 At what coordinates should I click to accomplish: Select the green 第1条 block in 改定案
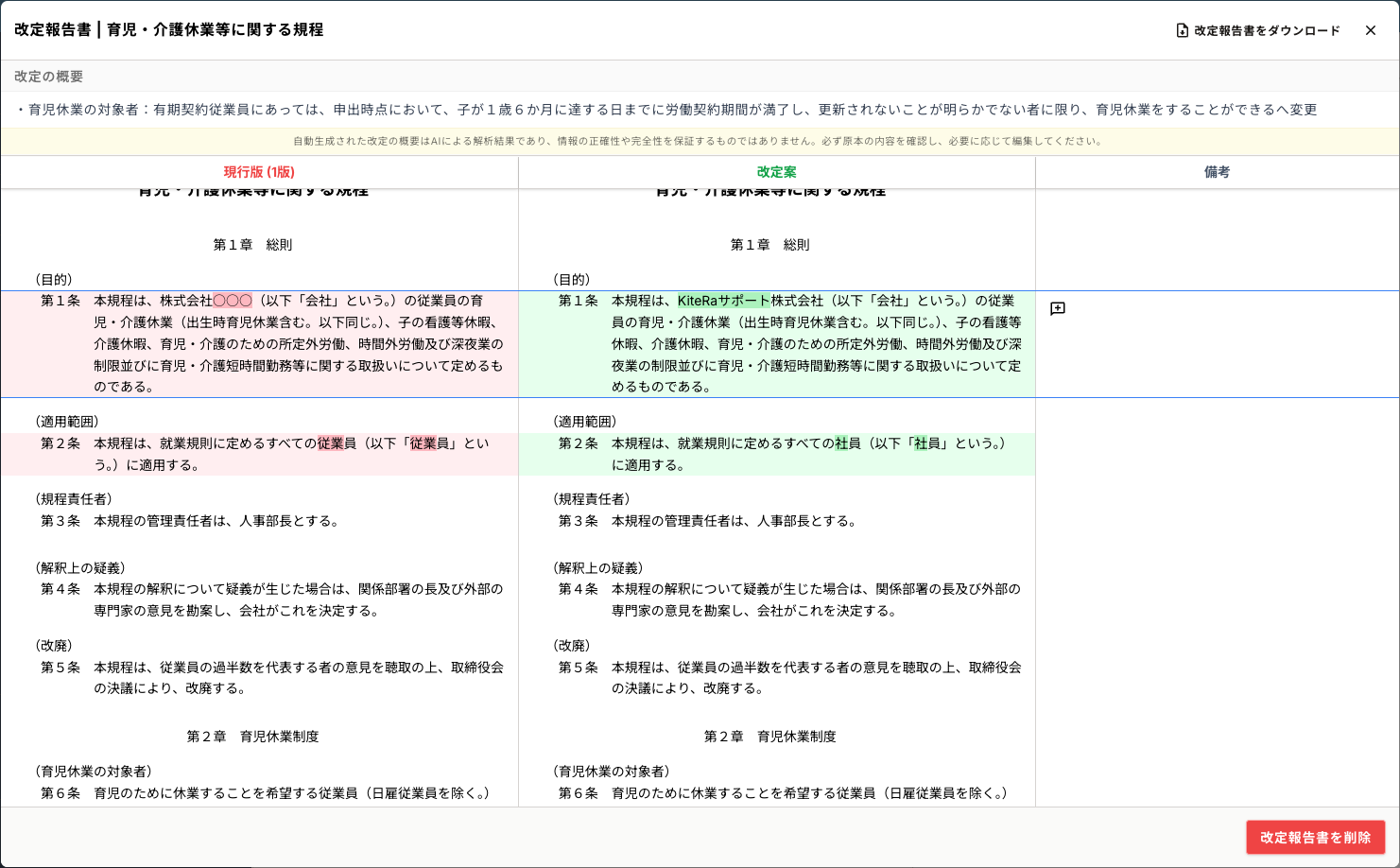(776, 344)
